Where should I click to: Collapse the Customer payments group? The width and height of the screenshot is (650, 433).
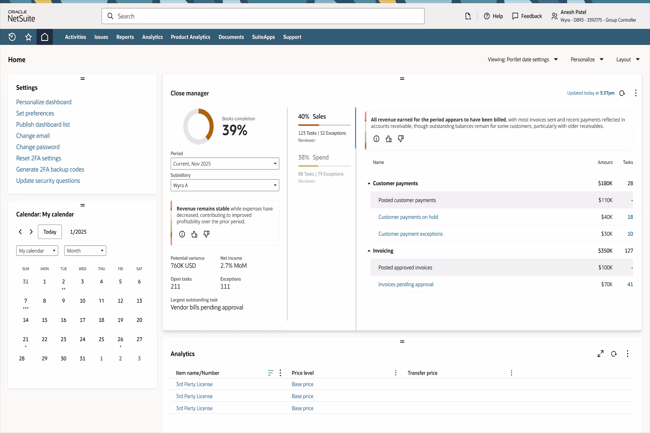(369, 184)
